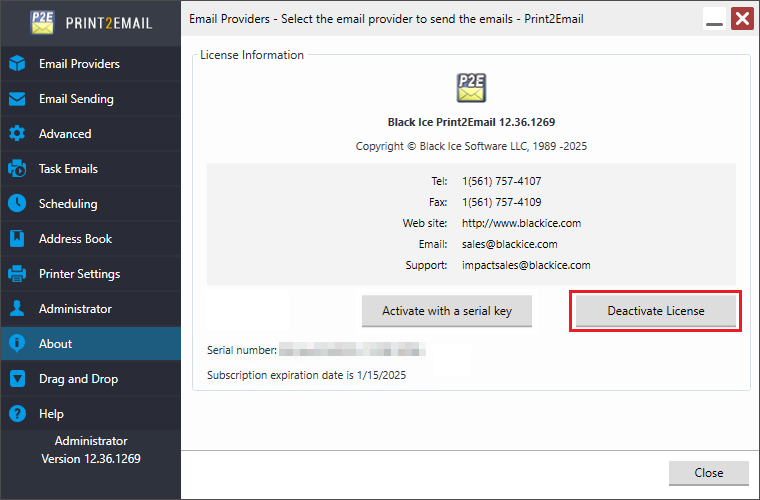Click the Address Book icon
The image size is (760, 500).
pyautogui.click(x=17, y=239)
